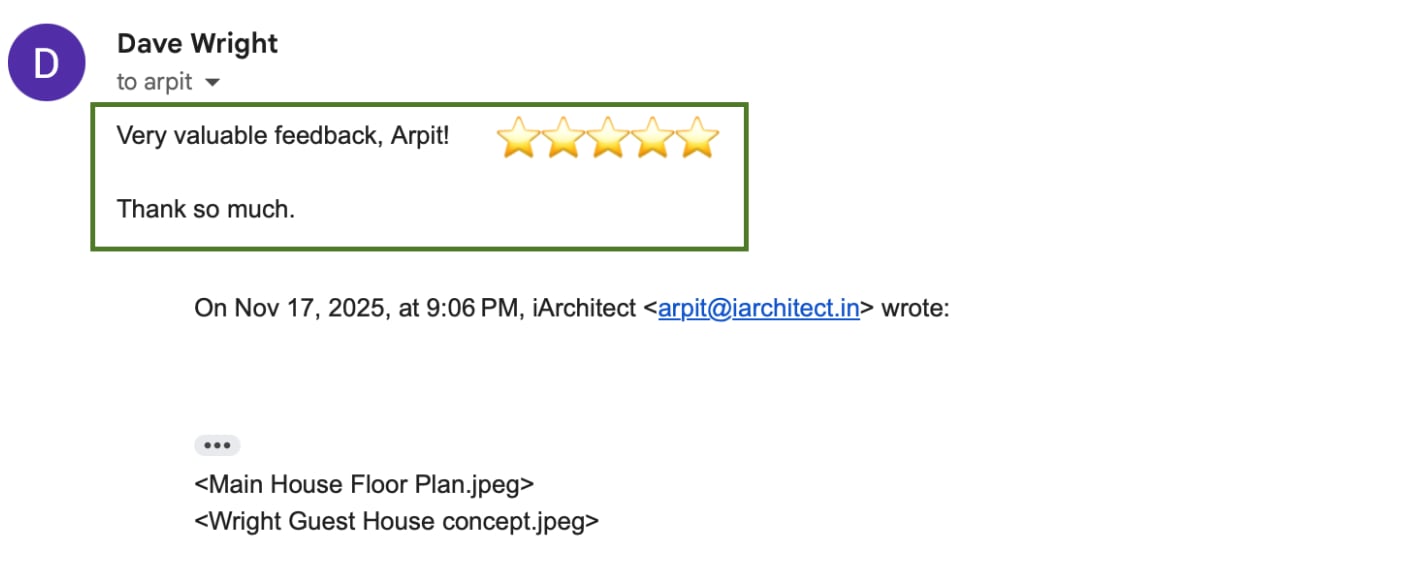Click the 'Main House Floor Plan.jpeg' attachment reference
This screenshot has width=1402, height=573.
pos(364,485)
